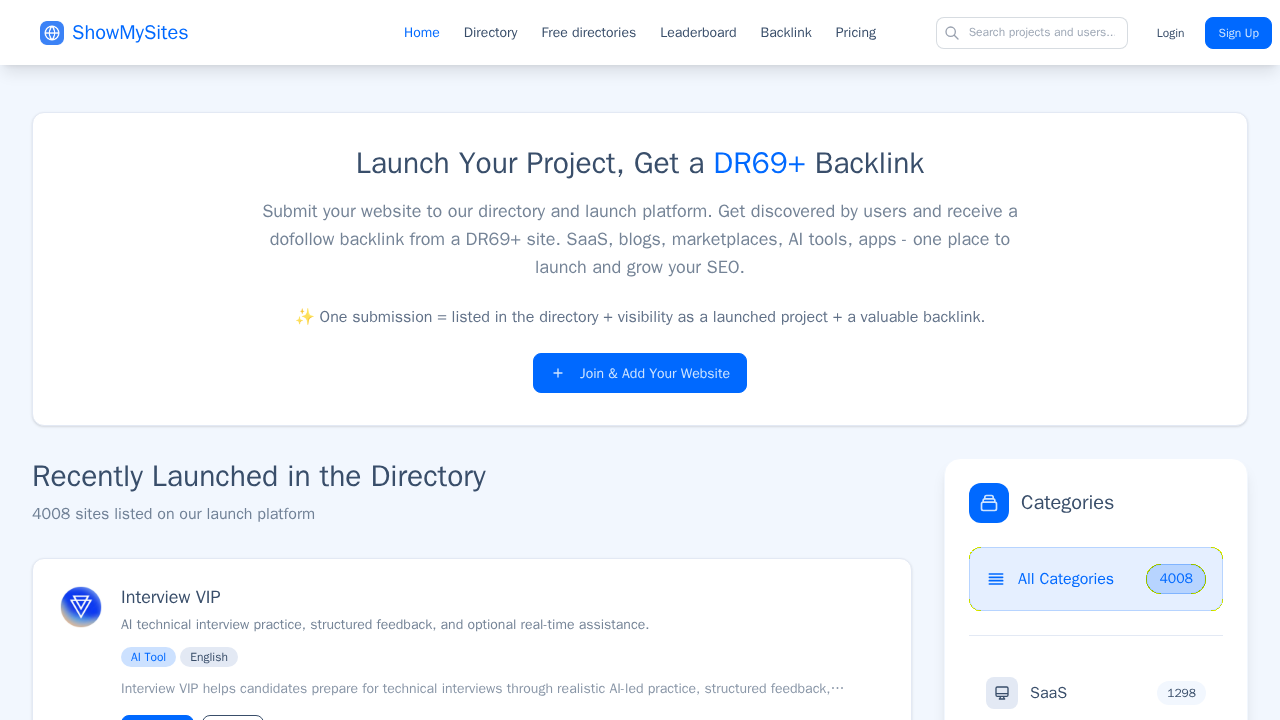Click the All Categories list icon
The image size is (1280, 720).
(996, 579)
